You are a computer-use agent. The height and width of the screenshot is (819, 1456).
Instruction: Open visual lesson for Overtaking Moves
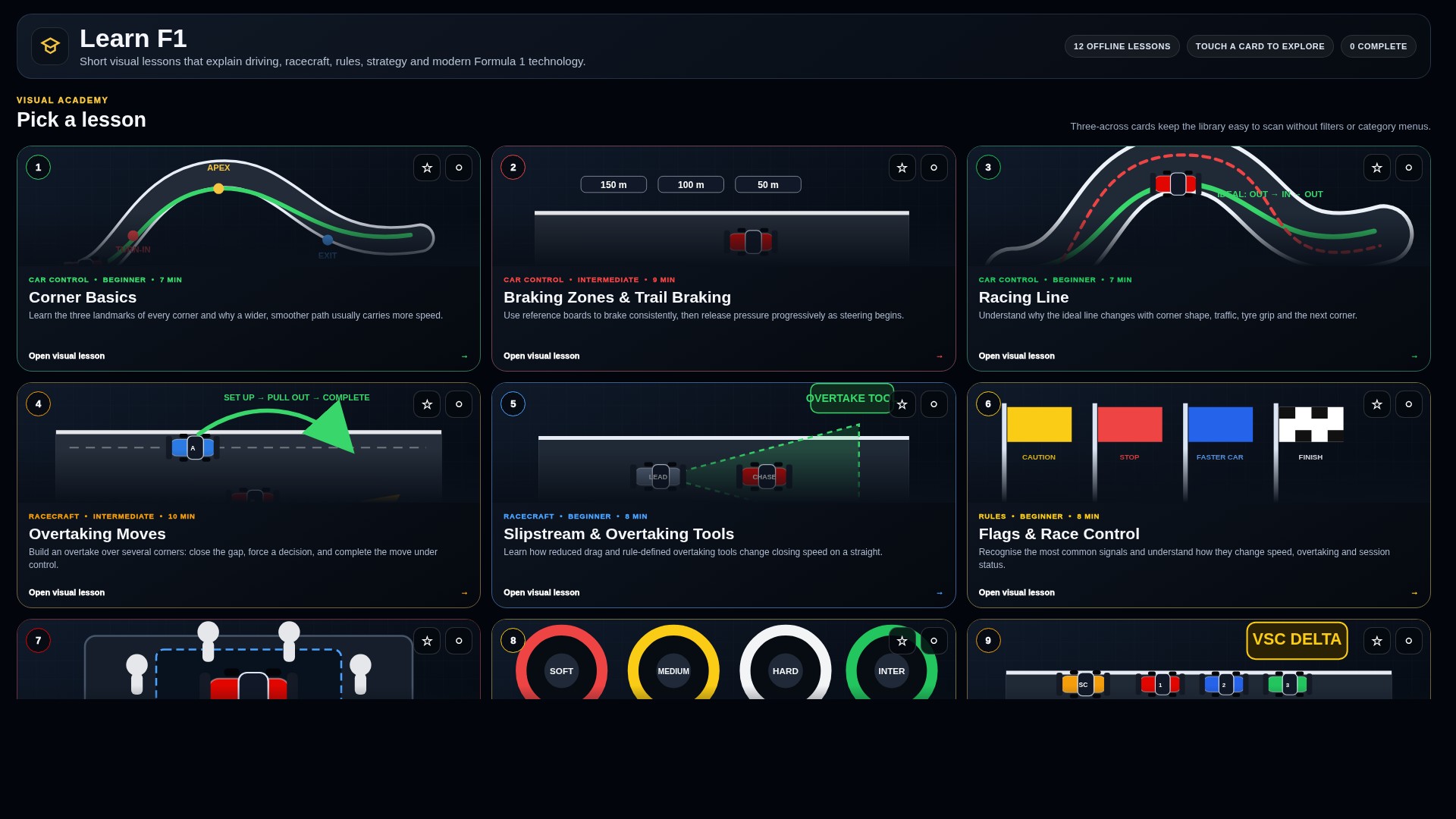pyautogui.click(x=67, y=592)
